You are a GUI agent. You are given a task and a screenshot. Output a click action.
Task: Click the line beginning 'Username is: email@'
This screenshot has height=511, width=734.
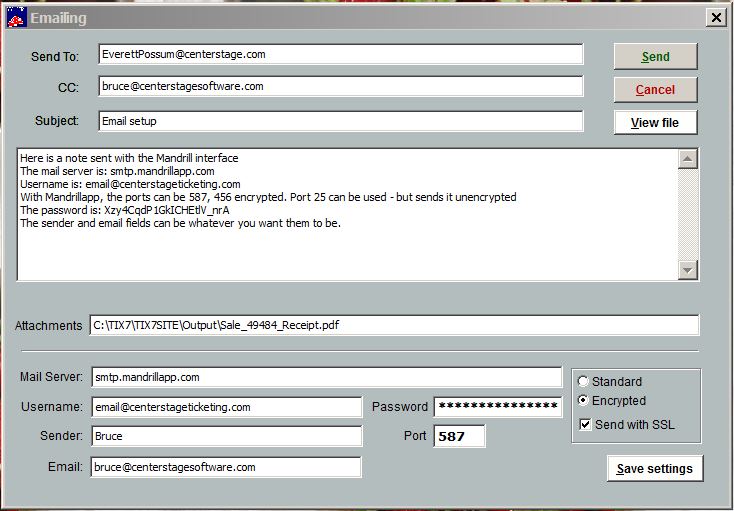(x=130, y=184)
